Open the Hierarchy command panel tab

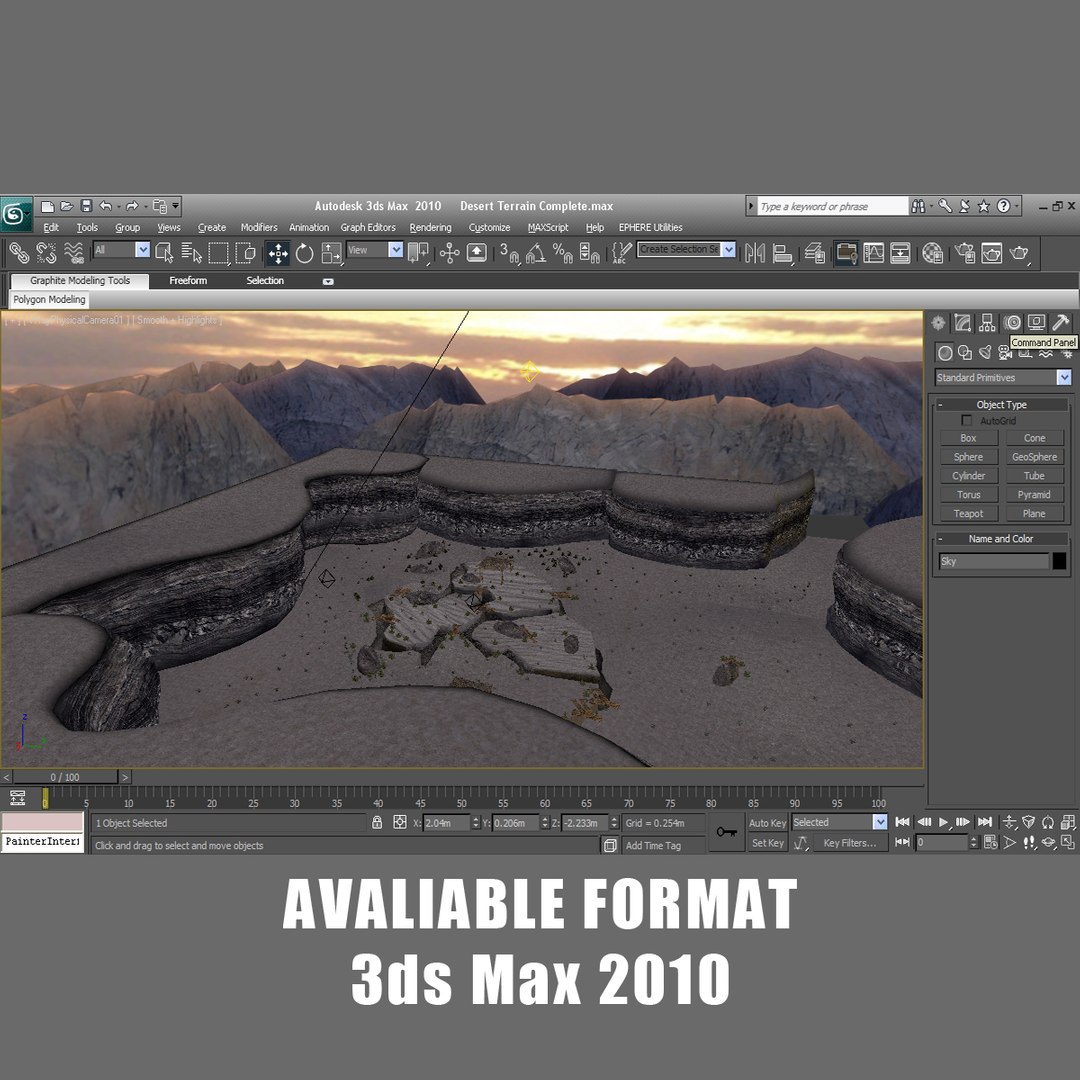[x=987, y=322]
